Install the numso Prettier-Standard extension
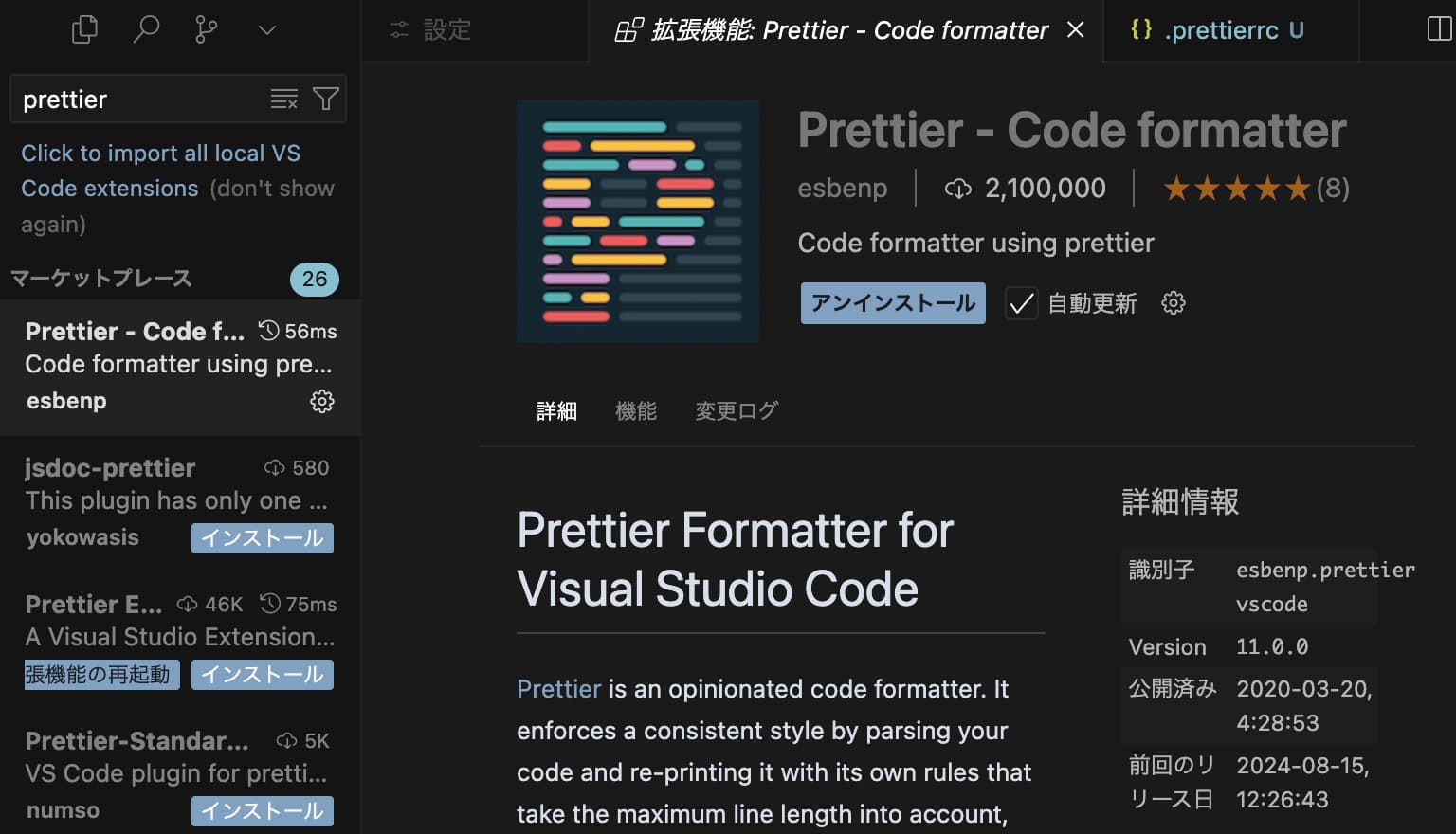1456x834 pixels. point(263,811)
